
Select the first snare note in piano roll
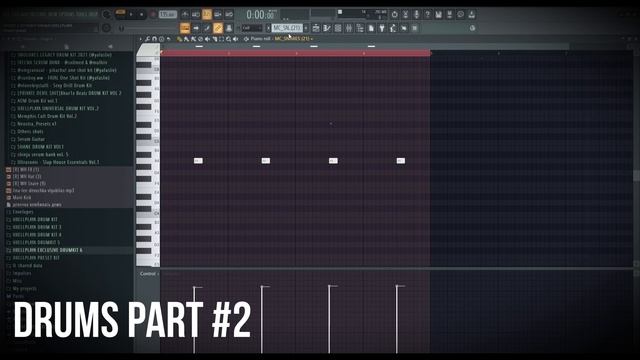coord(198,161)
